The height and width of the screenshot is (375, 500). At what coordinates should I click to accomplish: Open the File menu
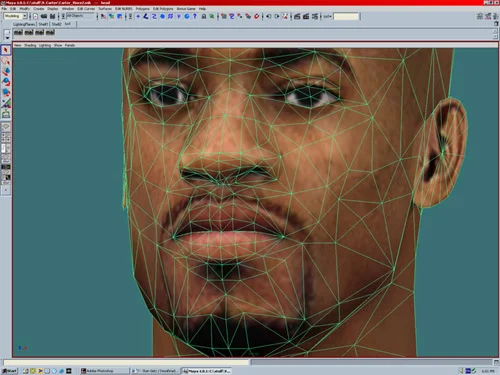coord(4,9)
